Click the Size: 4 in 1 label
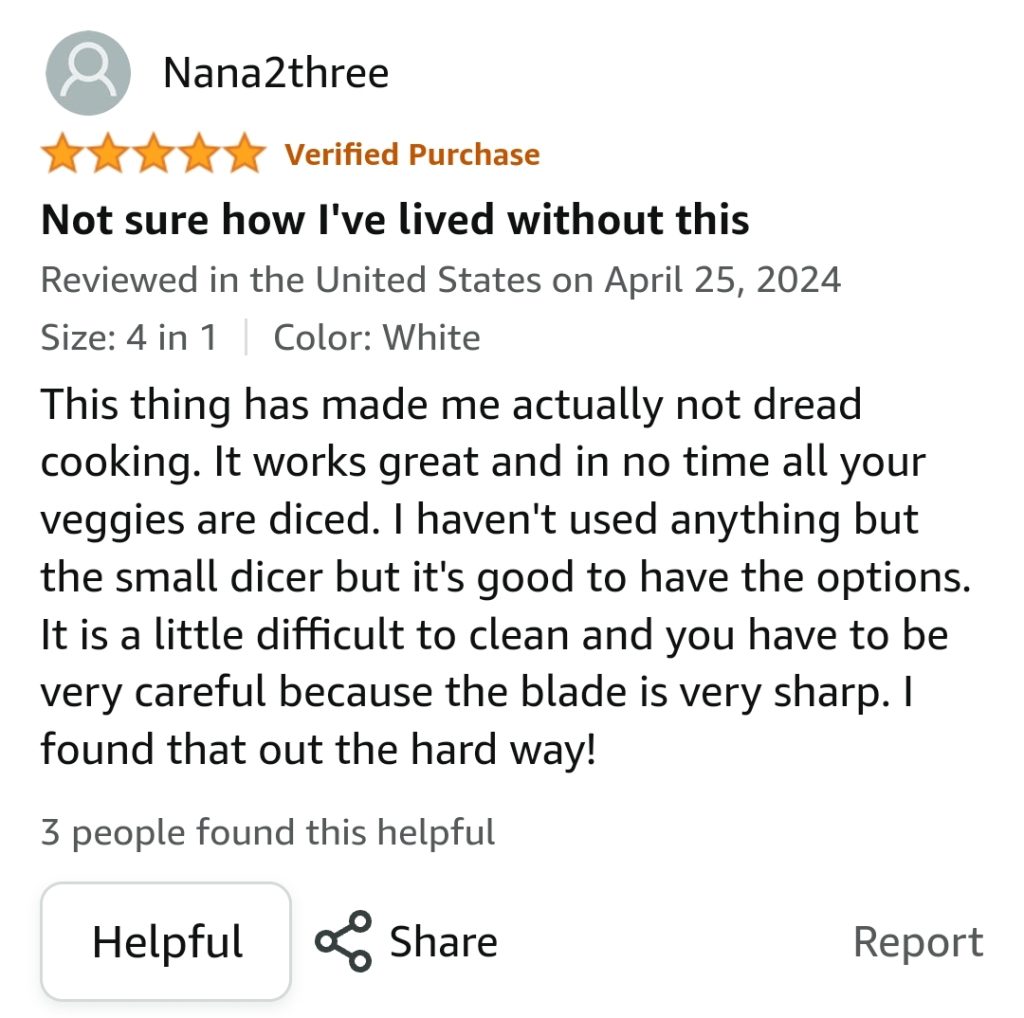This screenshot has width=1024, height=1018. pyautogui.click(x=129, y=338)
